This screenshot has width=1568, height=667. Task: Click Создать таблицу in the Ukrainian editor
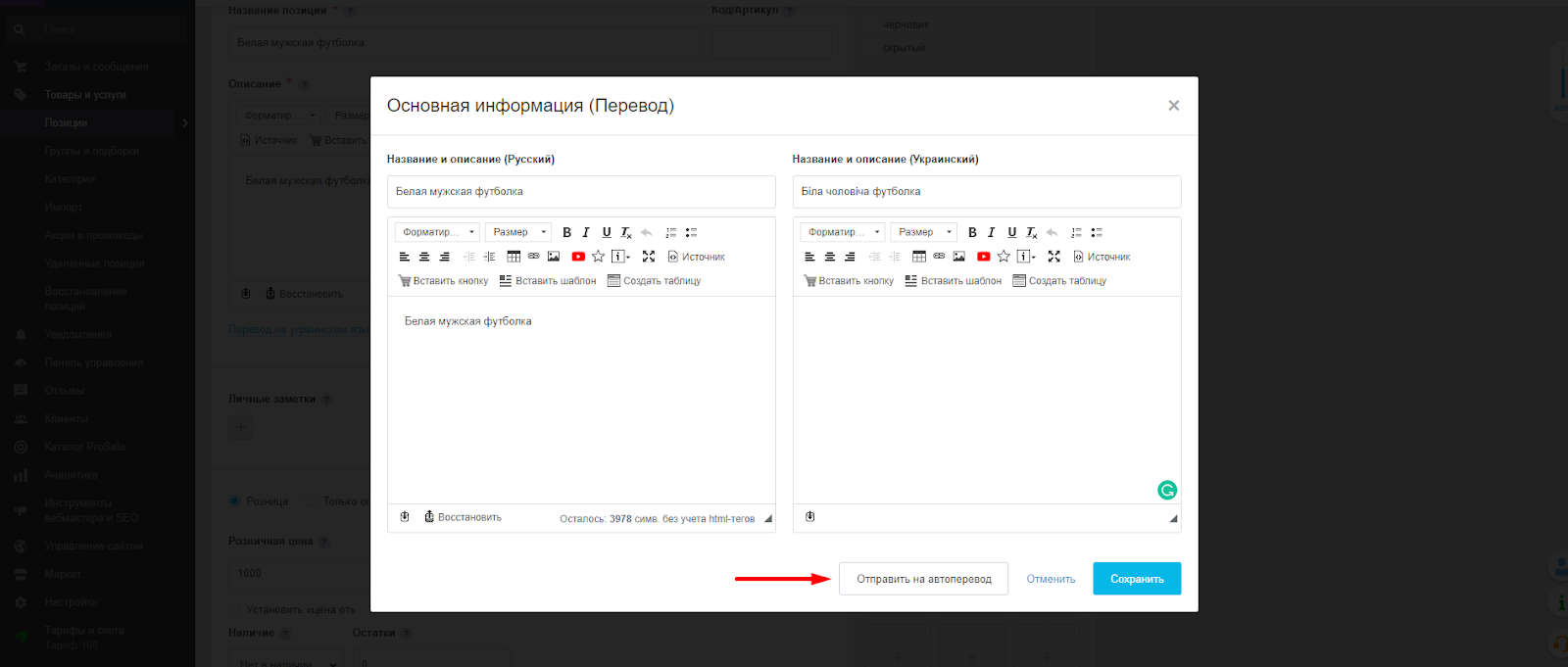tap(1060, 281)
